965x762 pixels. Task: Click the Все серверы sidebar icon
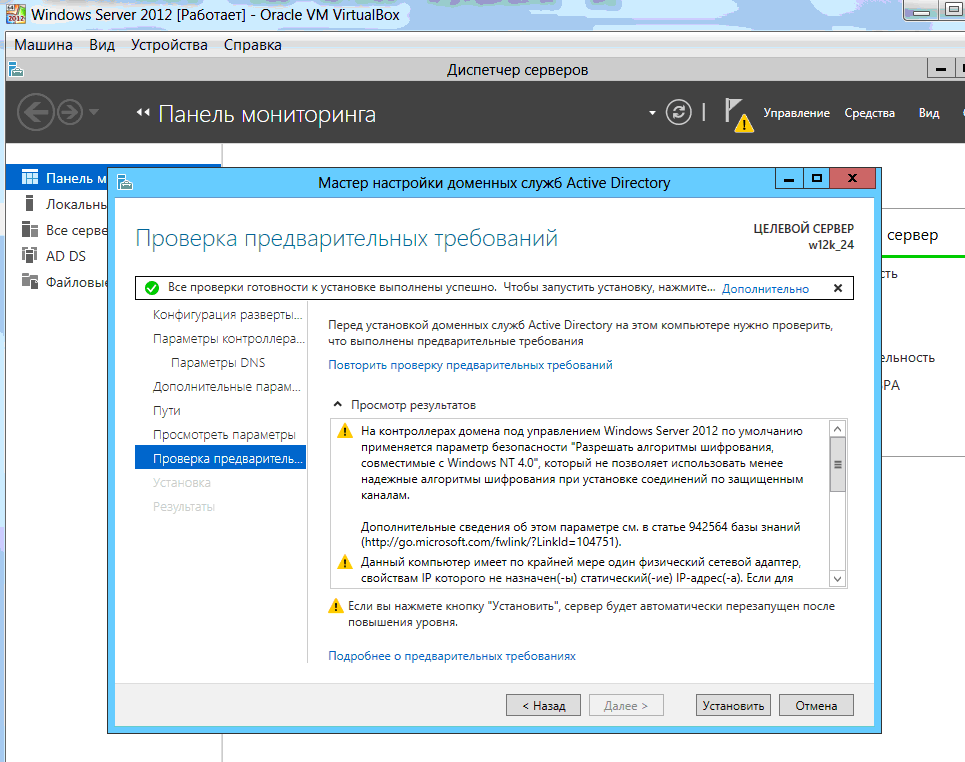pos(30,229)
